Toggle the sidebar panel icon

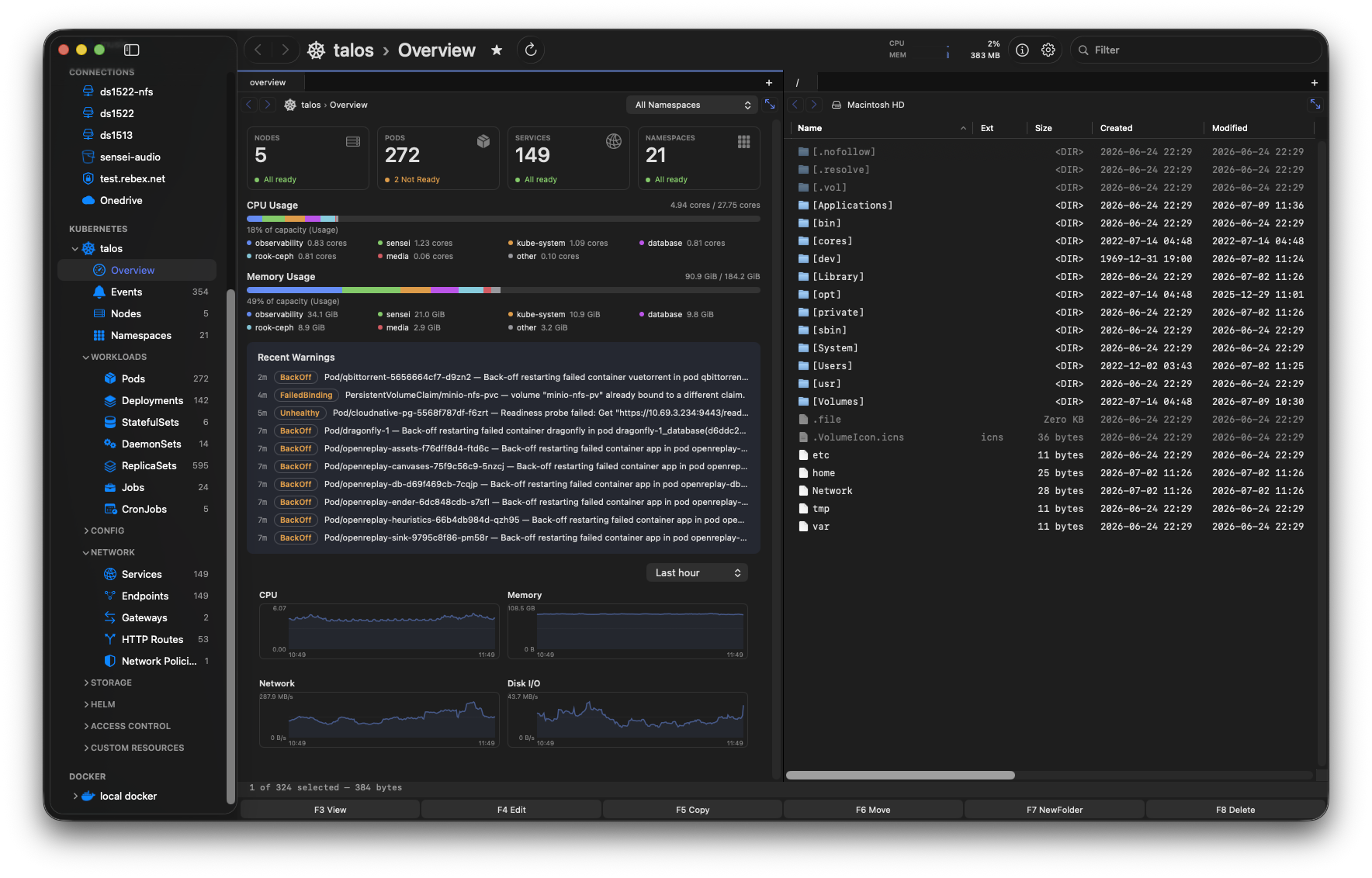[132, 50]
